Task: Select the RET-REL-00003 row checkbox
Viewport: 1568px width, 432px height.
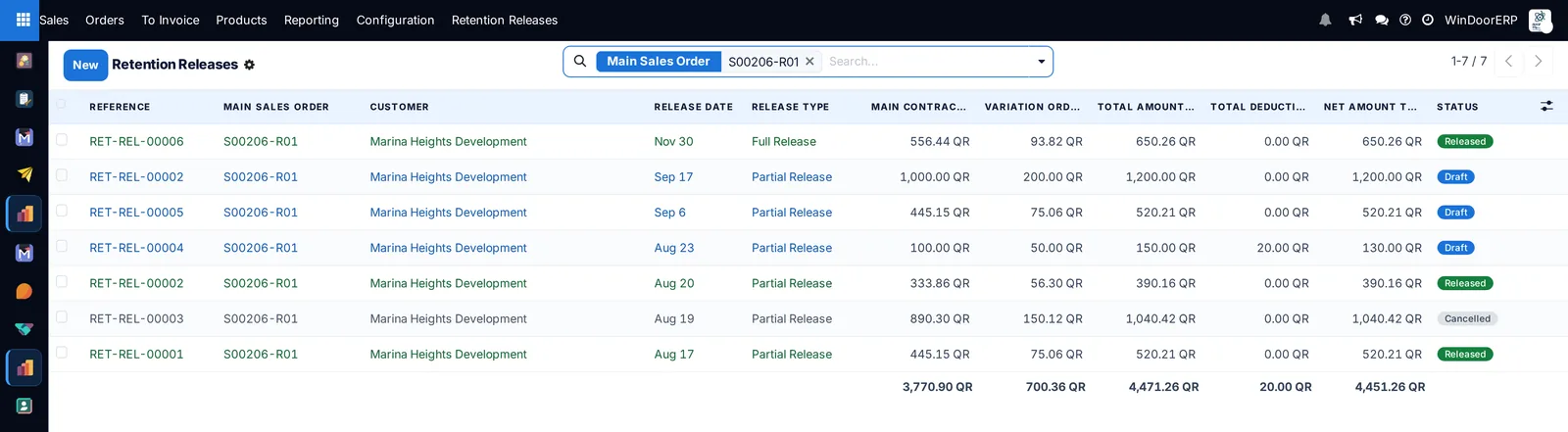Action: [x=62, y=317]
